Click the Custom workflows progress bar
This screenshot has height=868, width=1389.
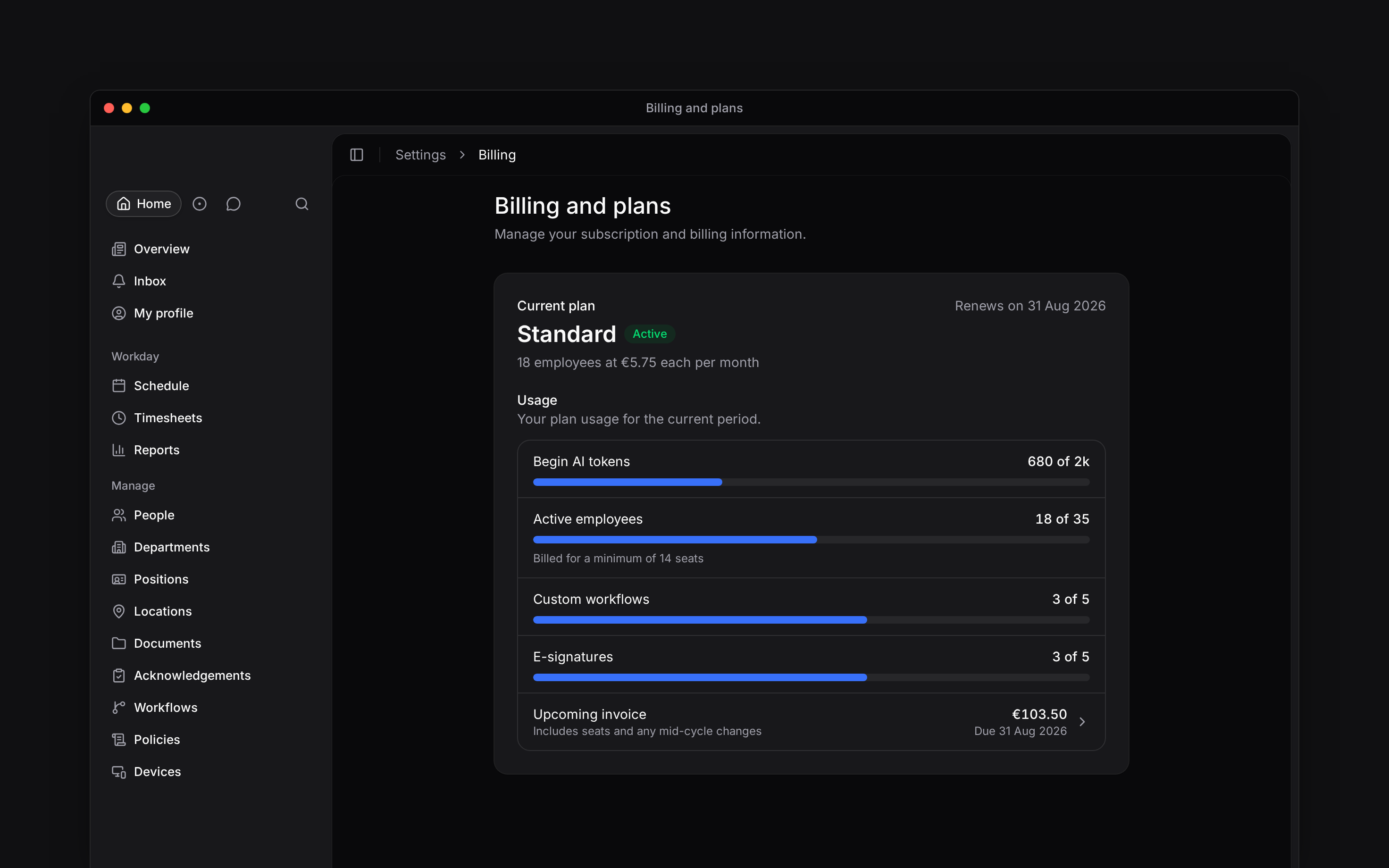click(x=811, y=620)
